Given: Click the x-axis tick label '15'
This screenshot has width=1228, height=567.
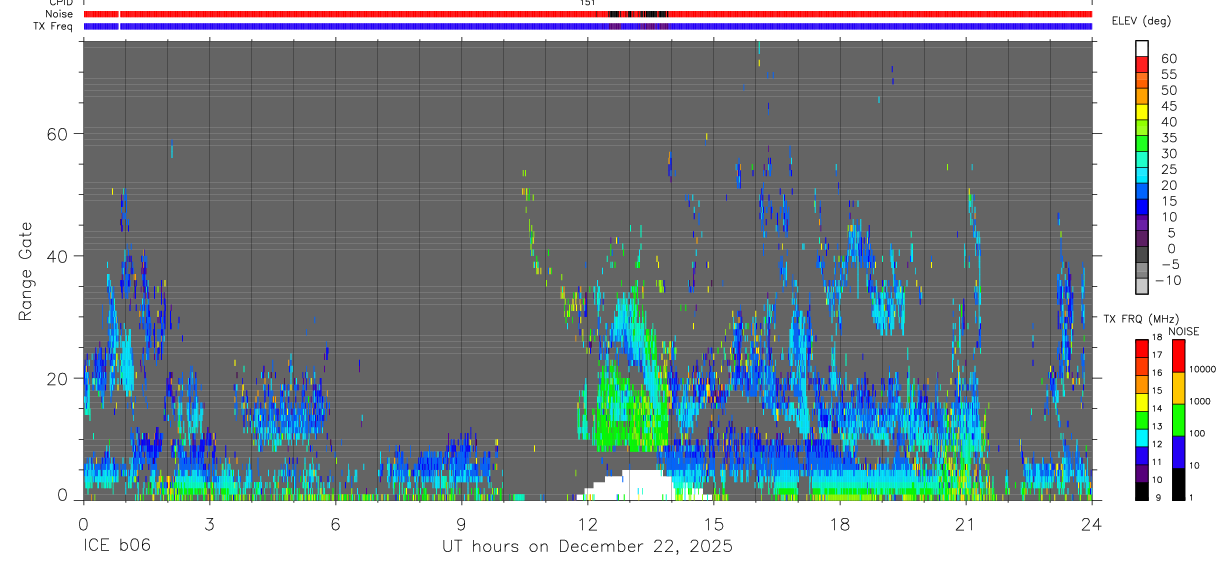Looking at the screenshot, I should (713, 523).
